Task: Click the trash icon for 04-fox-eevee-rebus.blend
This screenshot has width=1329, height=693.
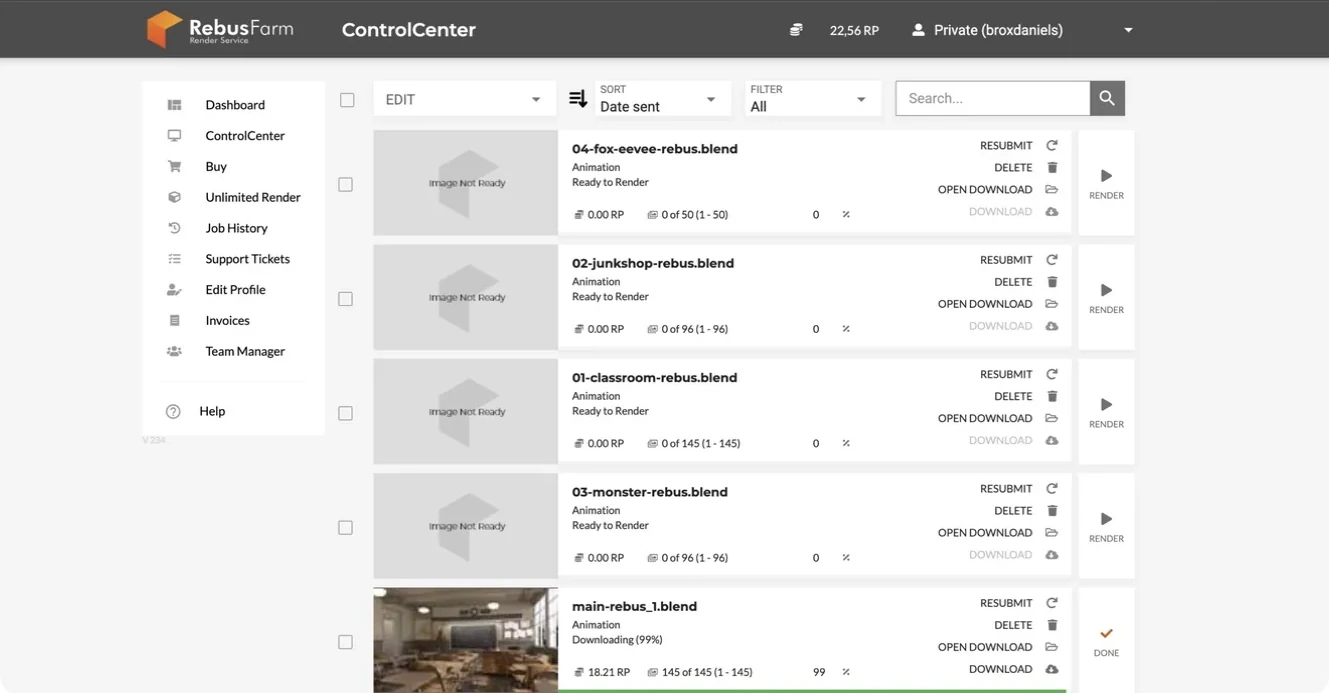Action: click(x=1052, y=168)
